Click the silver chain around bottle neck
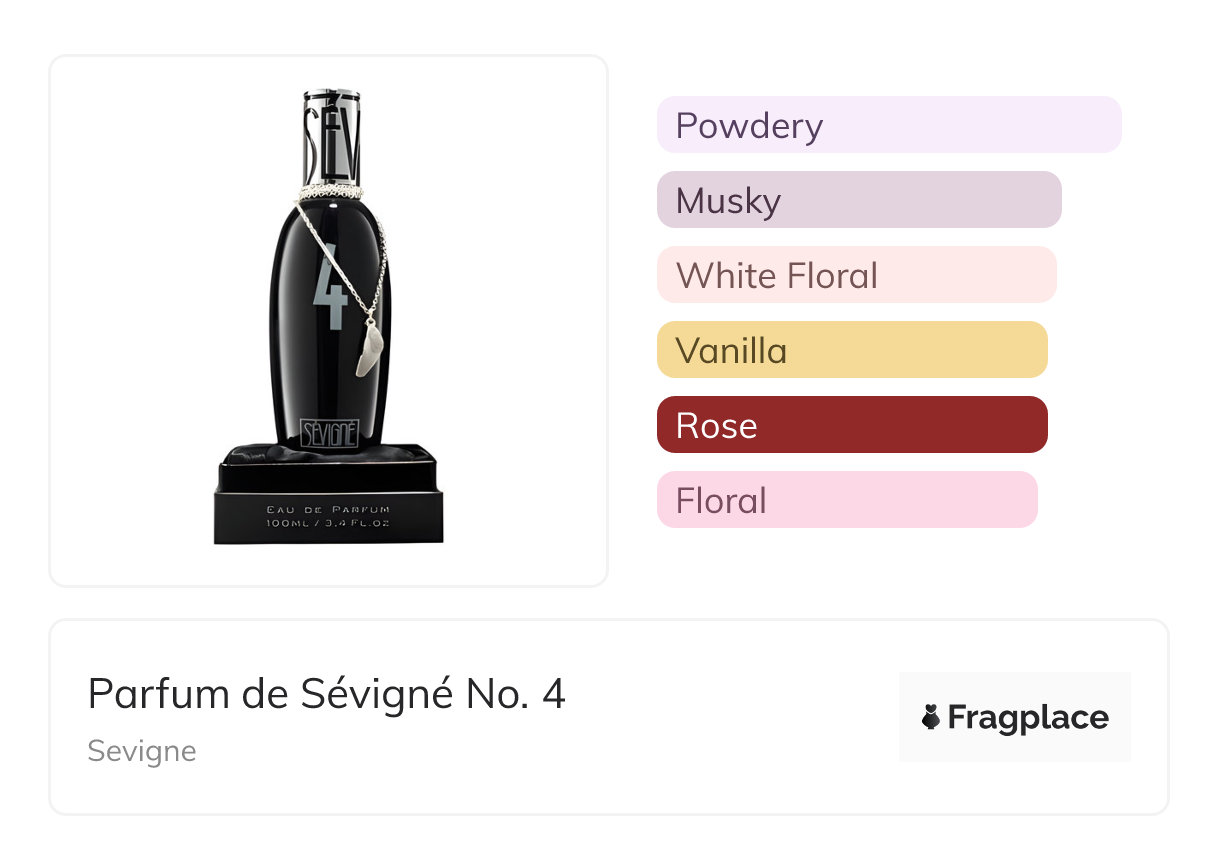The image size is (1218, 864). click(x=330, y=190)
